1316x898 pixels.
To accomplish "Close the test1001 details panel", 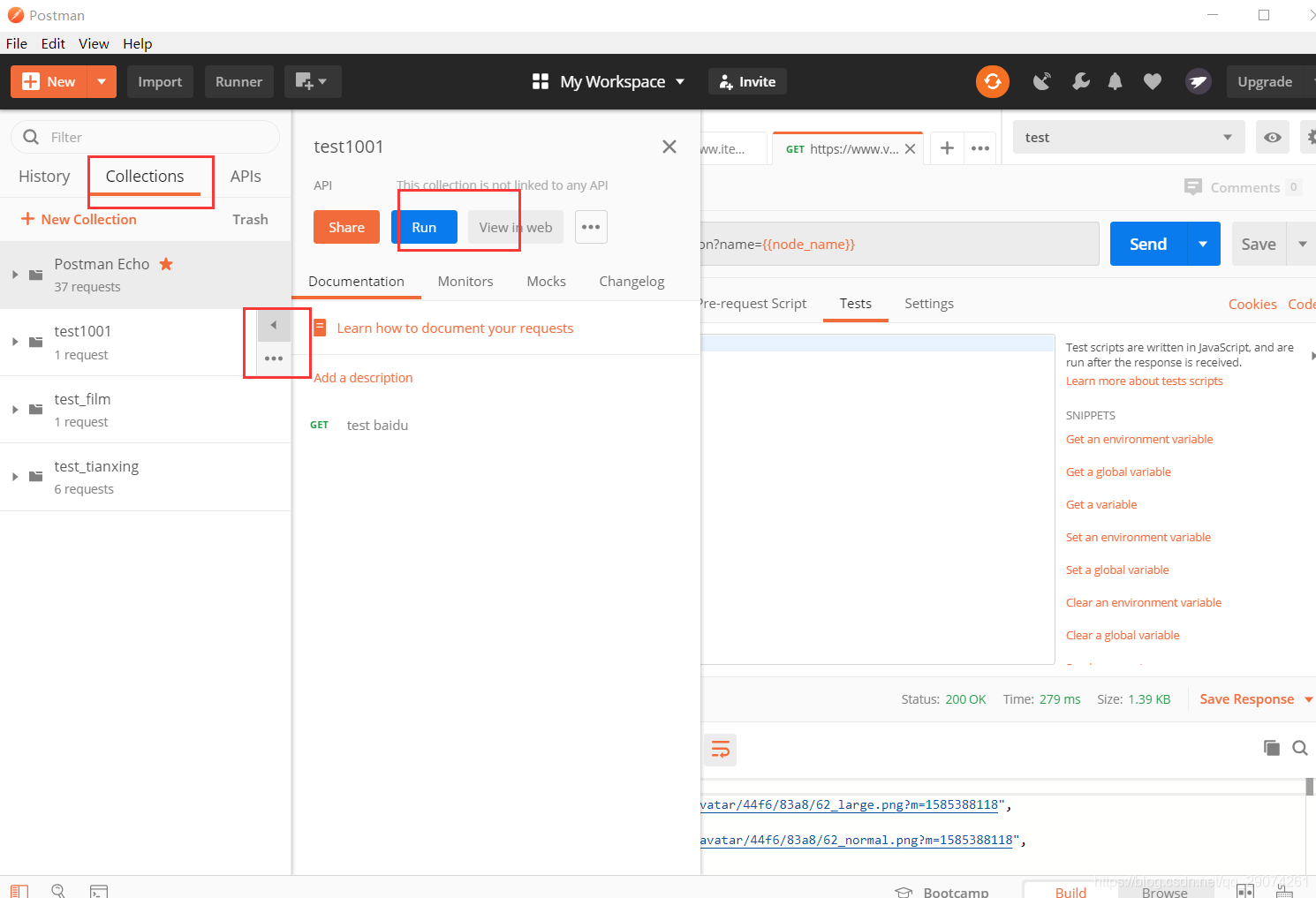I will click(669, 147).
